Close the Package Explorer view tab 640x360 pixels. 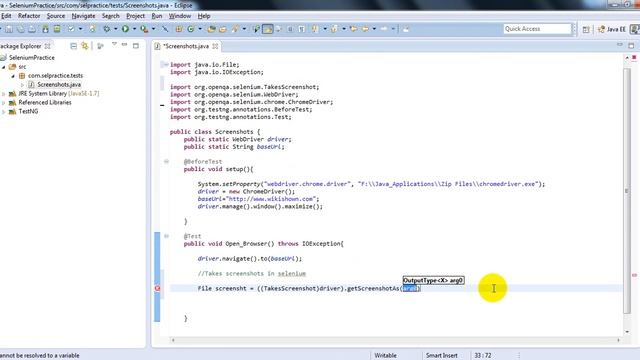(x=48, y=46)
